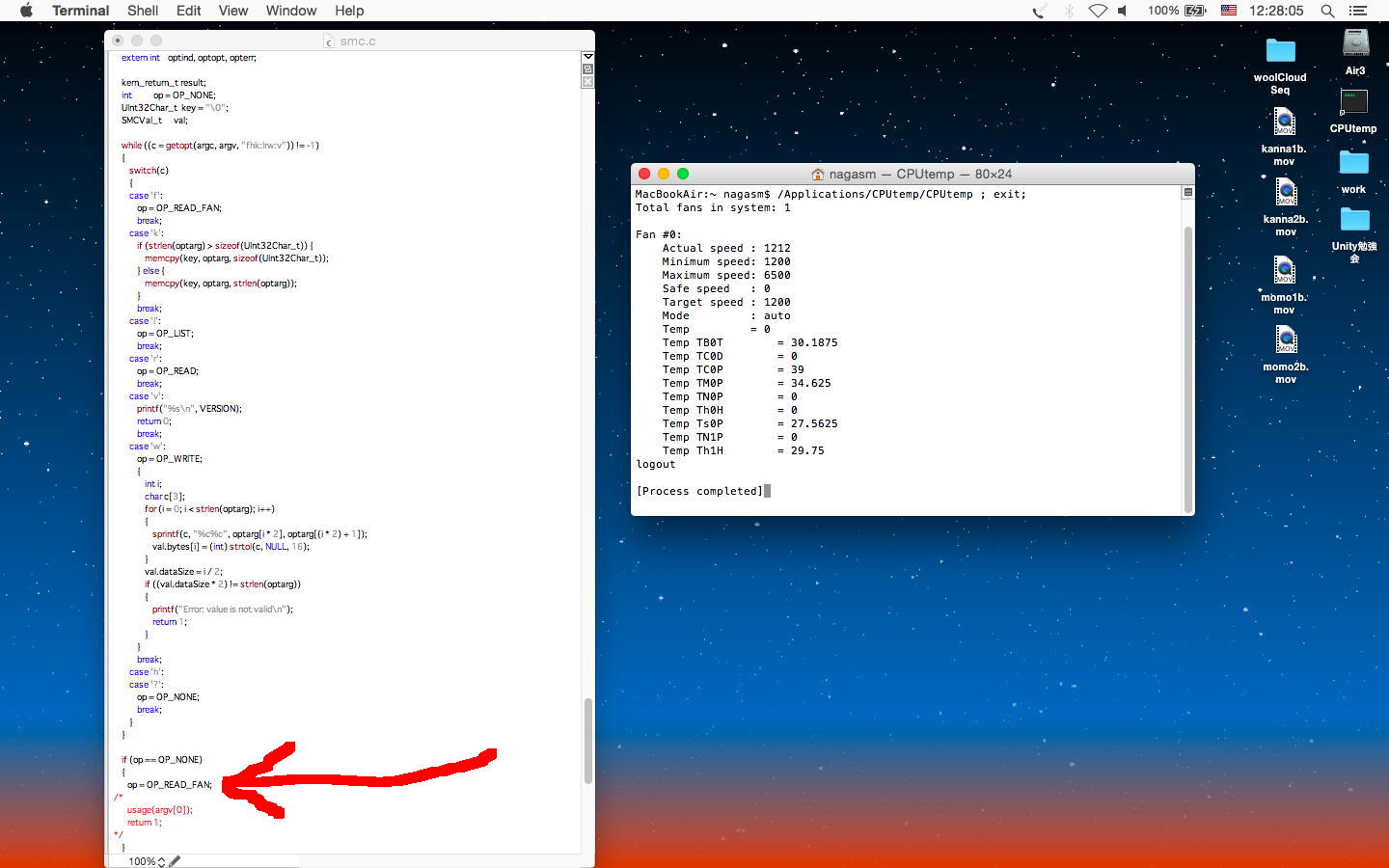Select the work folder icon
This screenshot has height=868, width=1389.
point(1353,164)
